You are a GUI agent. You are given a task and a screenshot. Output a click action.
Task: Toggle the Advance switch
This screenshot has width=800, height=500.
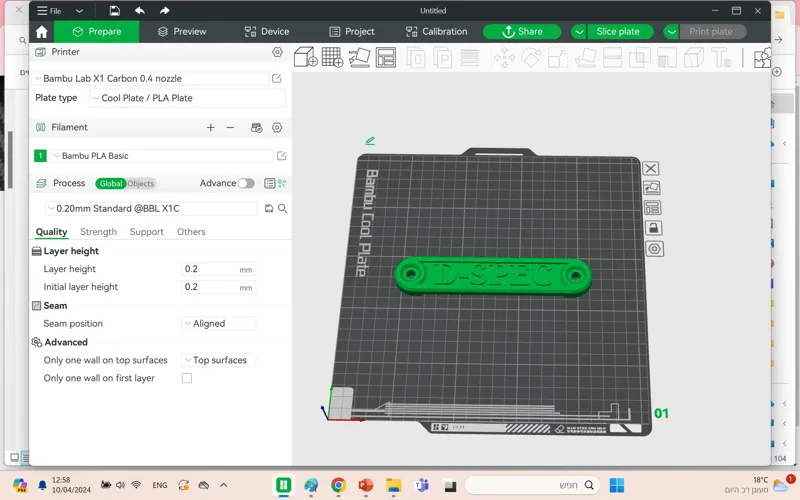tap(246, 183)
